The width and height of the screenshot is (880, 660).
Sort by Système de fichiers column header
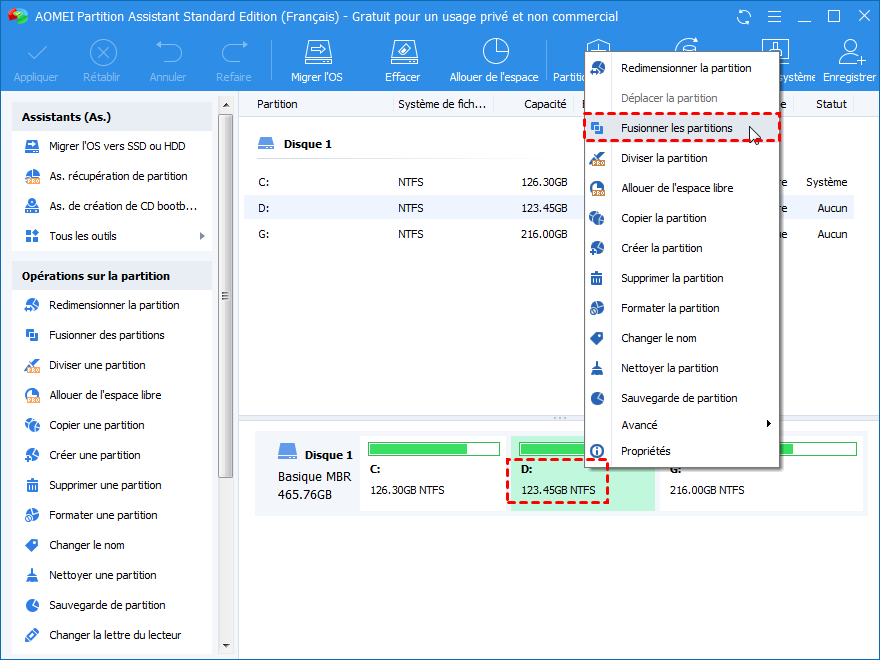443,104
